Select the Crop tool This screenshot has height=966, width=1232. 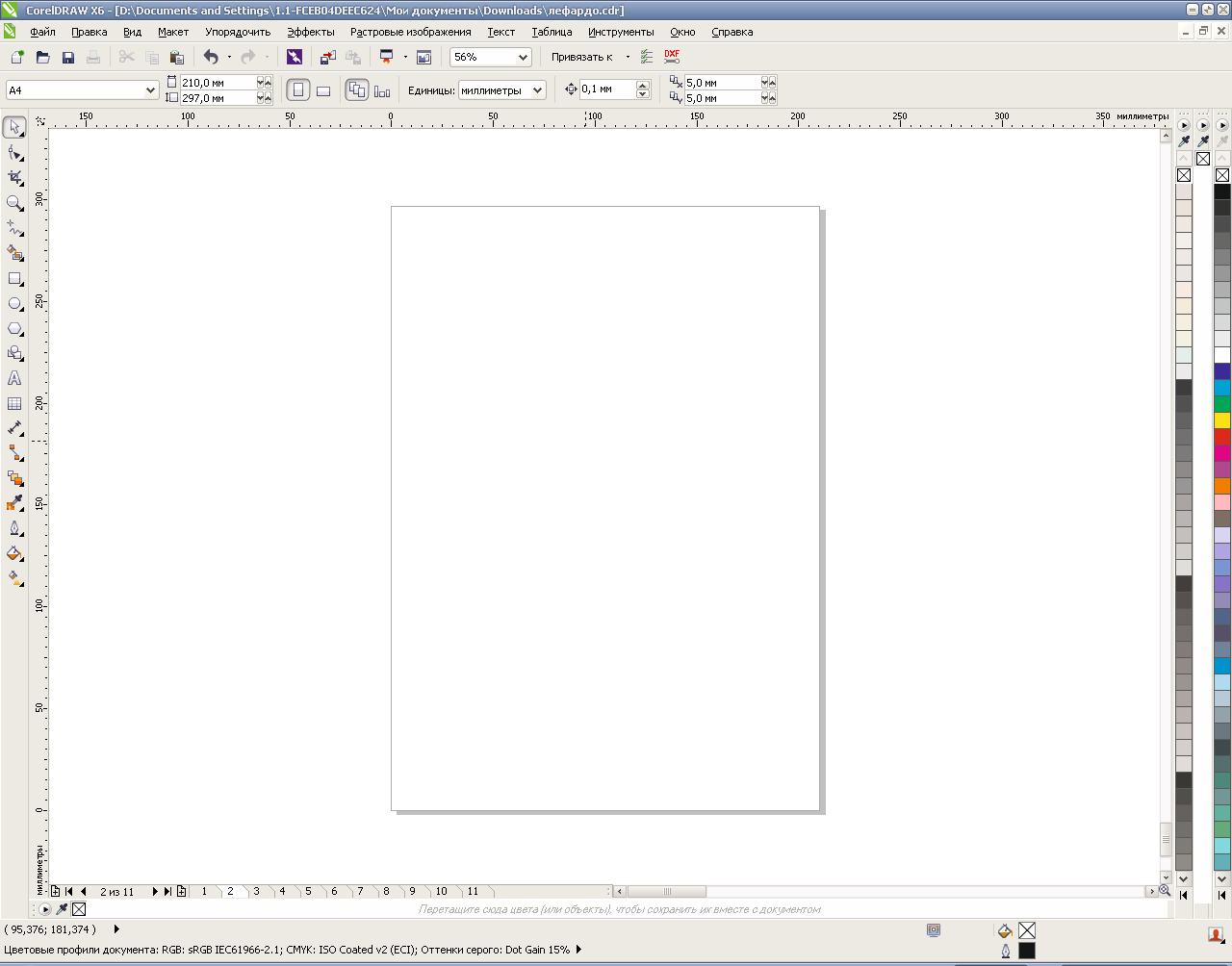pyautogui.click(x=14, y=178)
